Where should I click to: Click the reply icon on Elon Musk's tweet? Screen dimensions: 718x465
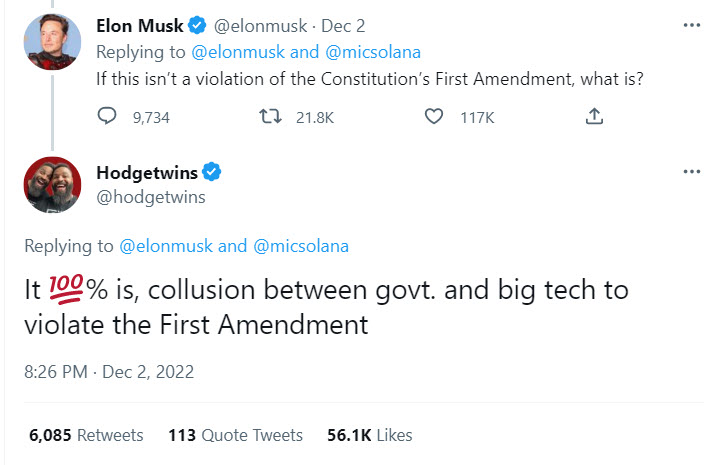[x=107, y=117]
